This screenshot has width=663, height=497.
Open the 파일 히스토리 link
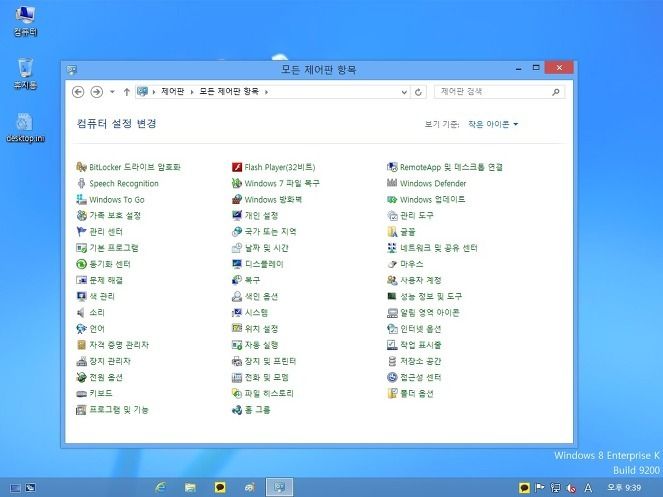pos(269,393)
